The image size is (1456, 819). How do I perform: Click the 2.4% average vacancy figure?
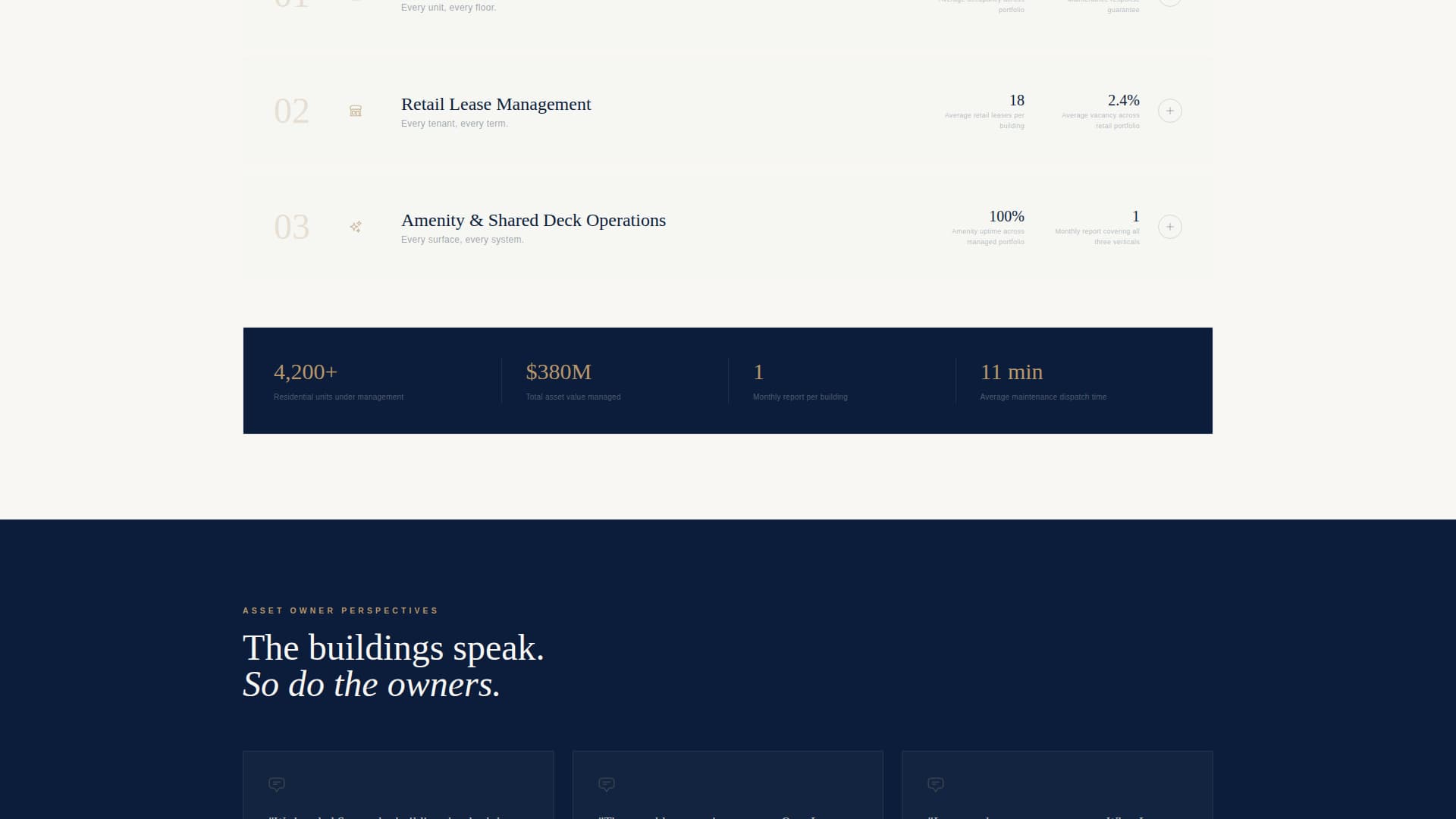(1123, 100)
